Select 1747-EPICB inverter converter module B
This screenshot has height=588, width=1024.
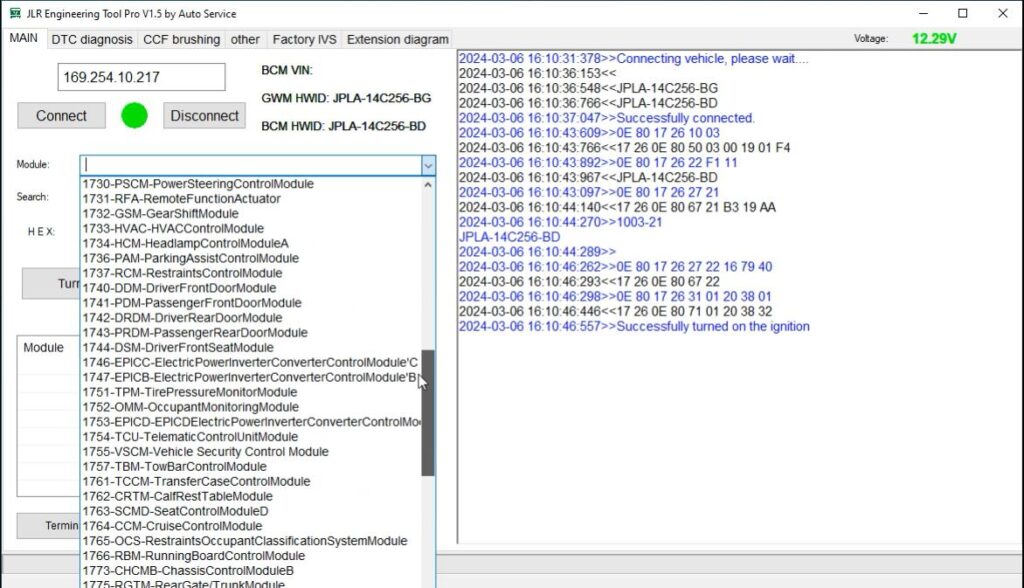coord(250,378)
